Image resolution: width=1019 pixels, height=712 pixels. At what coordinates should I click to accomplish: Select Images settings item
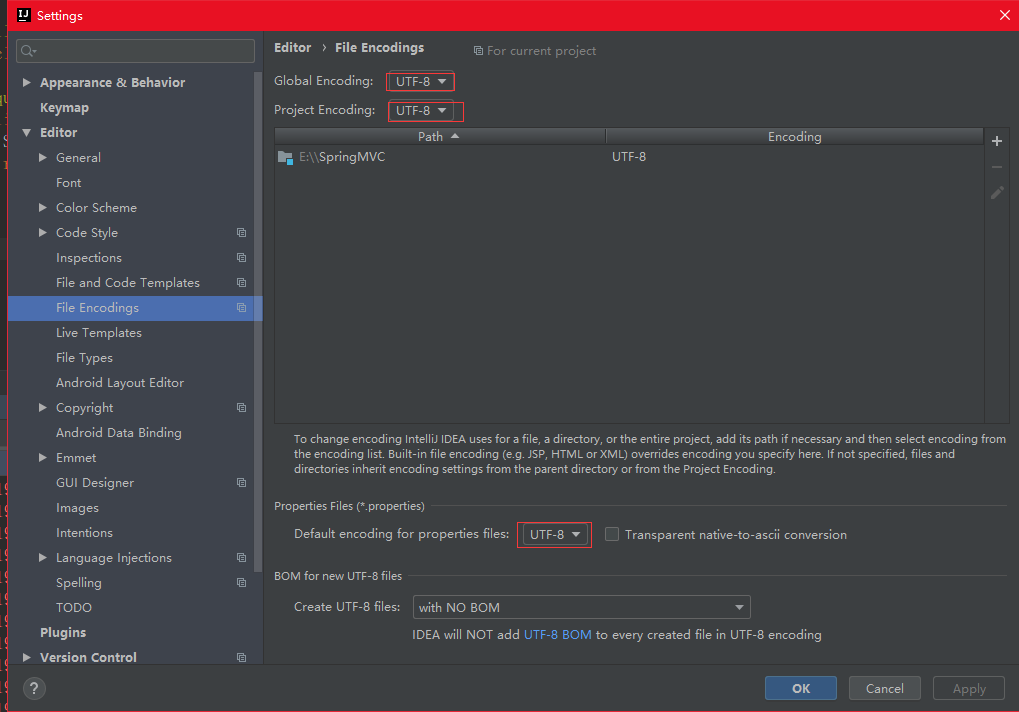77,508
